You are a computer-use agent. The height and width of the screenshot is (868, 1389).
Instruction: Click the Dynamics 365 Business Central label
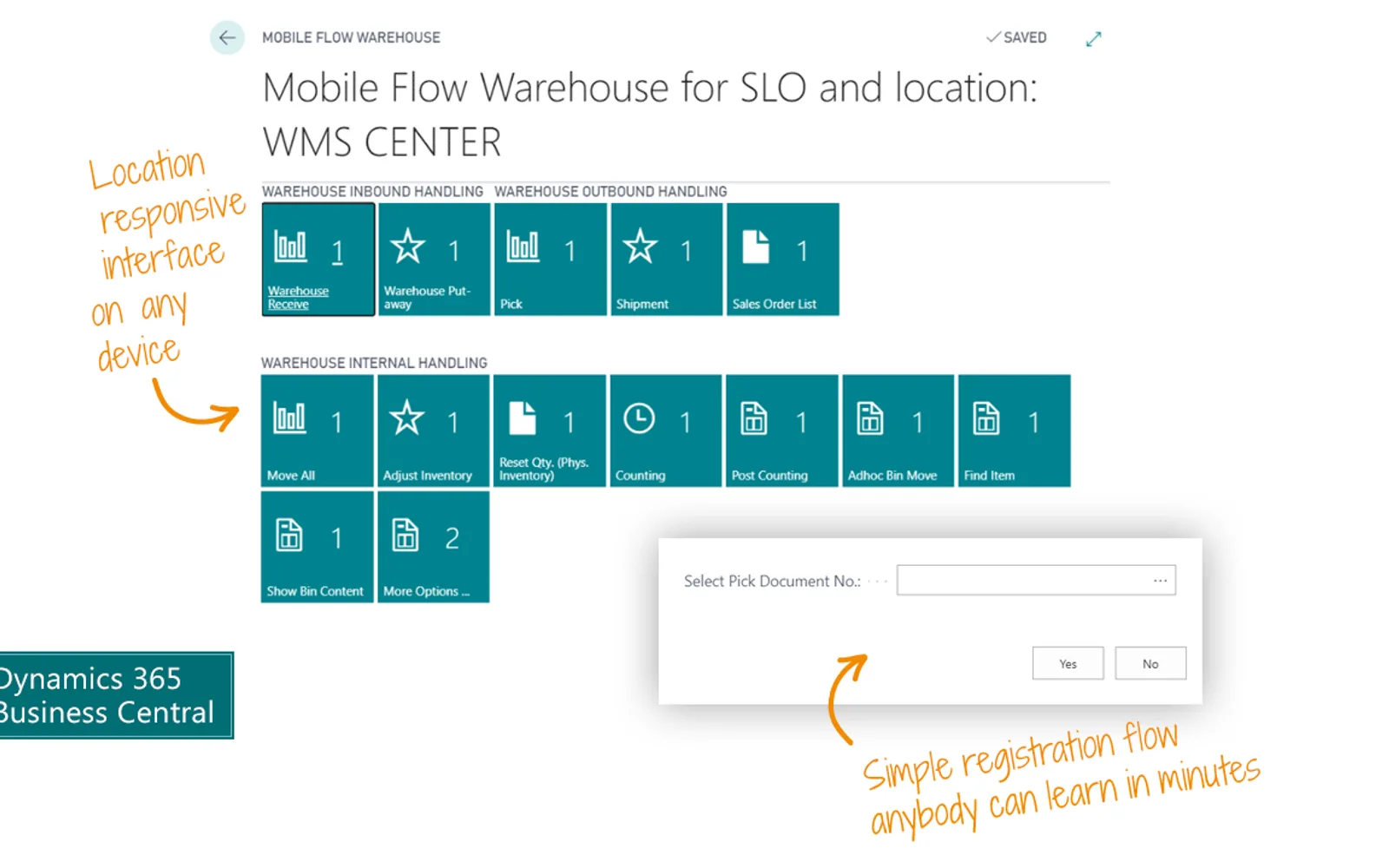(116, 695)
